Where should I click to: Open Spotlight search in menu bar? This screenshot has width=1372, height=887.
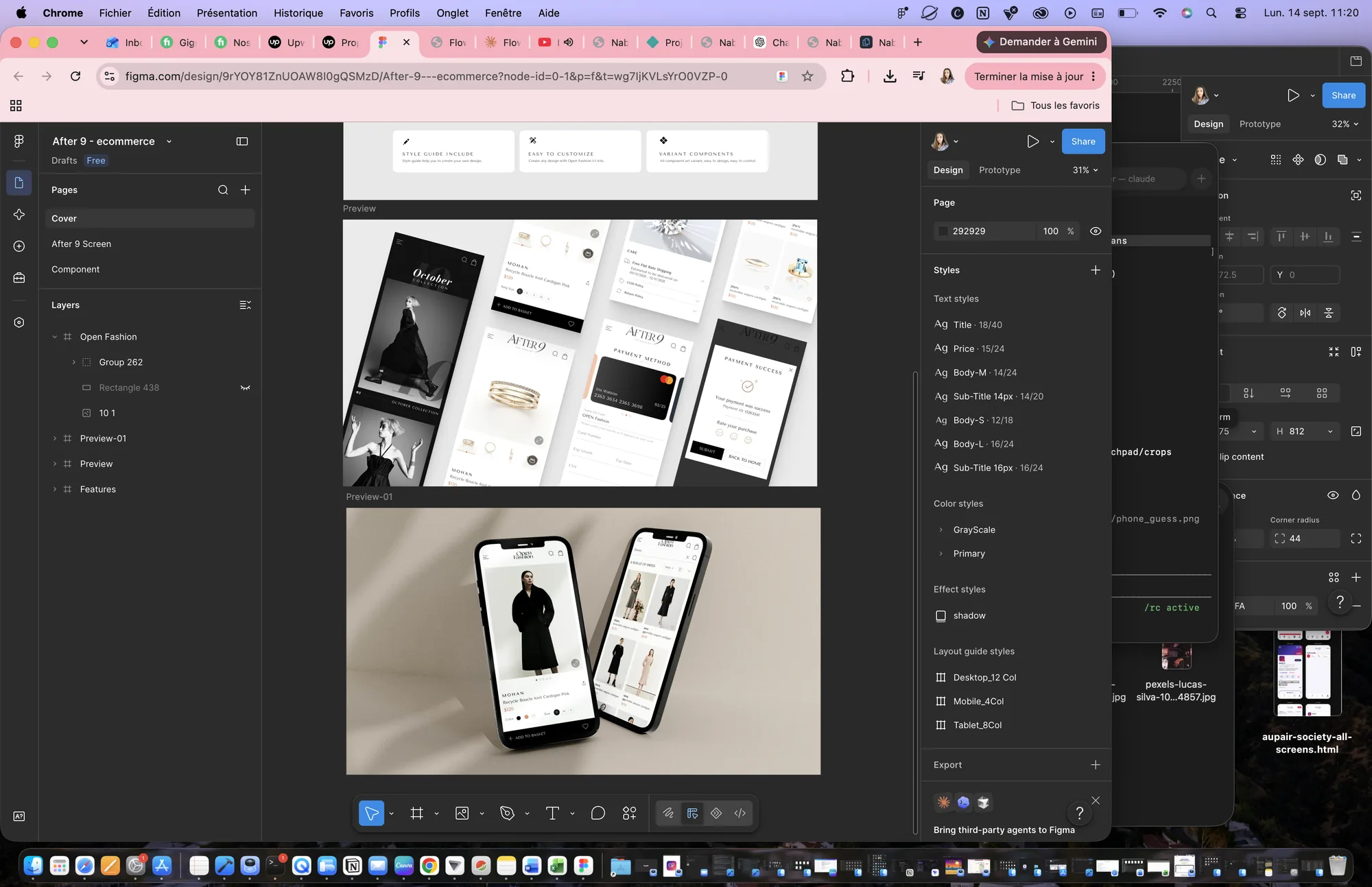1211,13
